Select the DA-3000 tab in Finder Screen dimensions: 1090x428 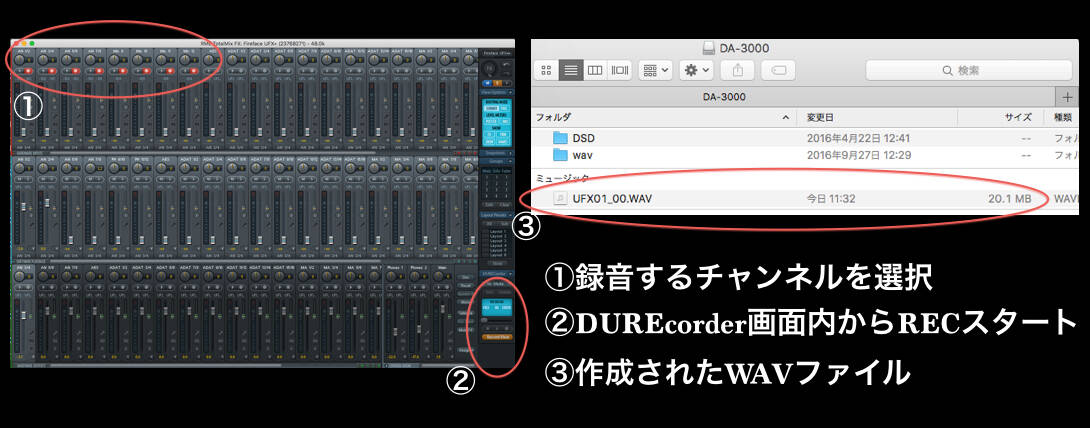(724, 97)
